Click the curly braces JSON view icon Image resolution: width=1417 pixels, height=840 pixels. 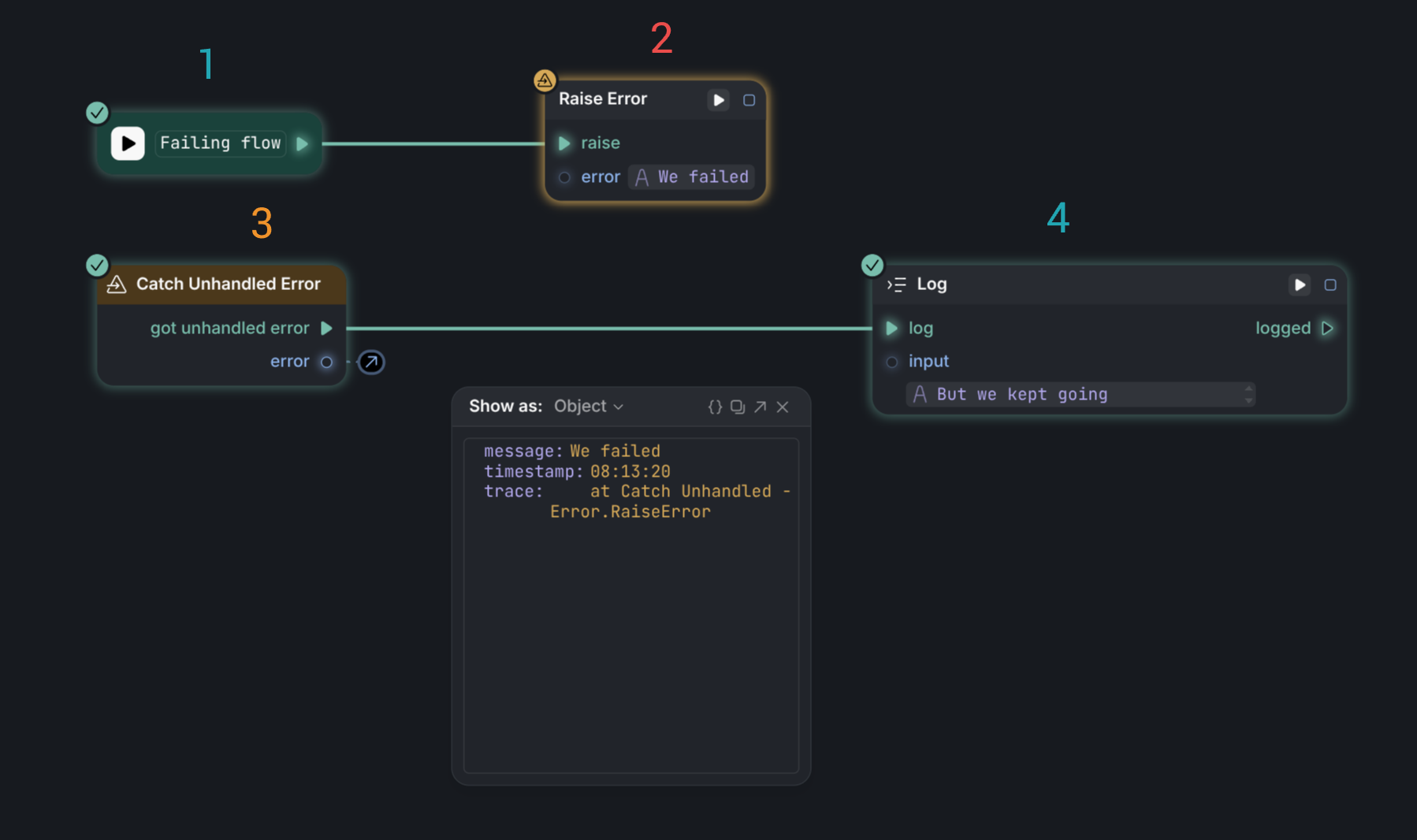pyautogui.click(x=715, y=407)
